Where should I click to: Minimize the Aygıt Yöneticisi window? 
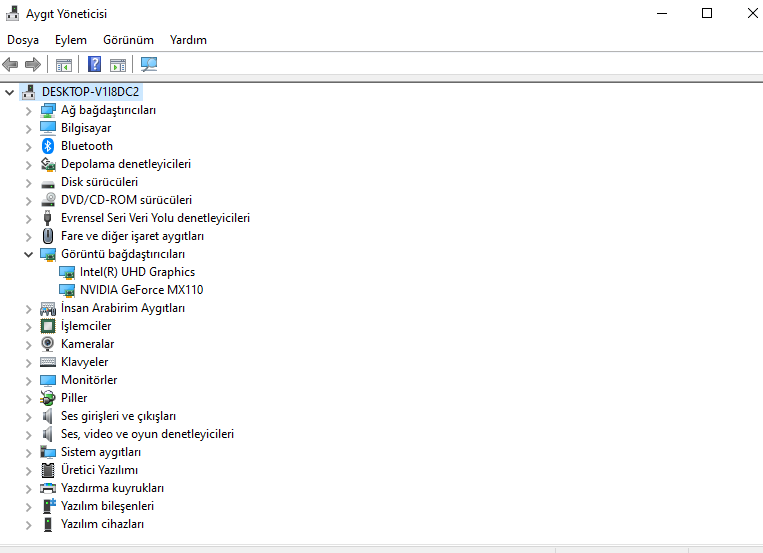(x=662, y=14)
